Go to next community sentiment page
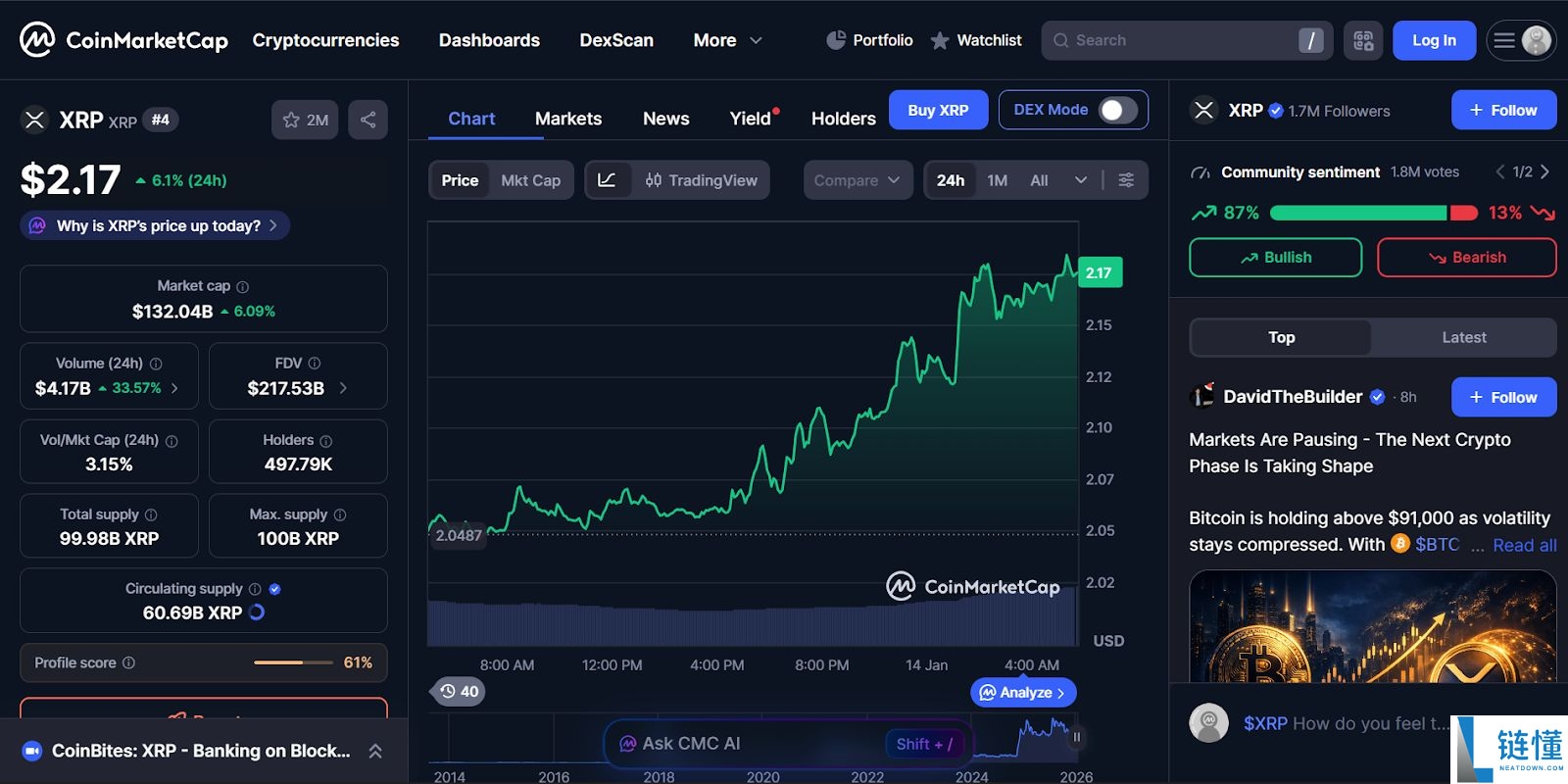The height and width of the screenshot is (784, 1568). coord(1544,171)
